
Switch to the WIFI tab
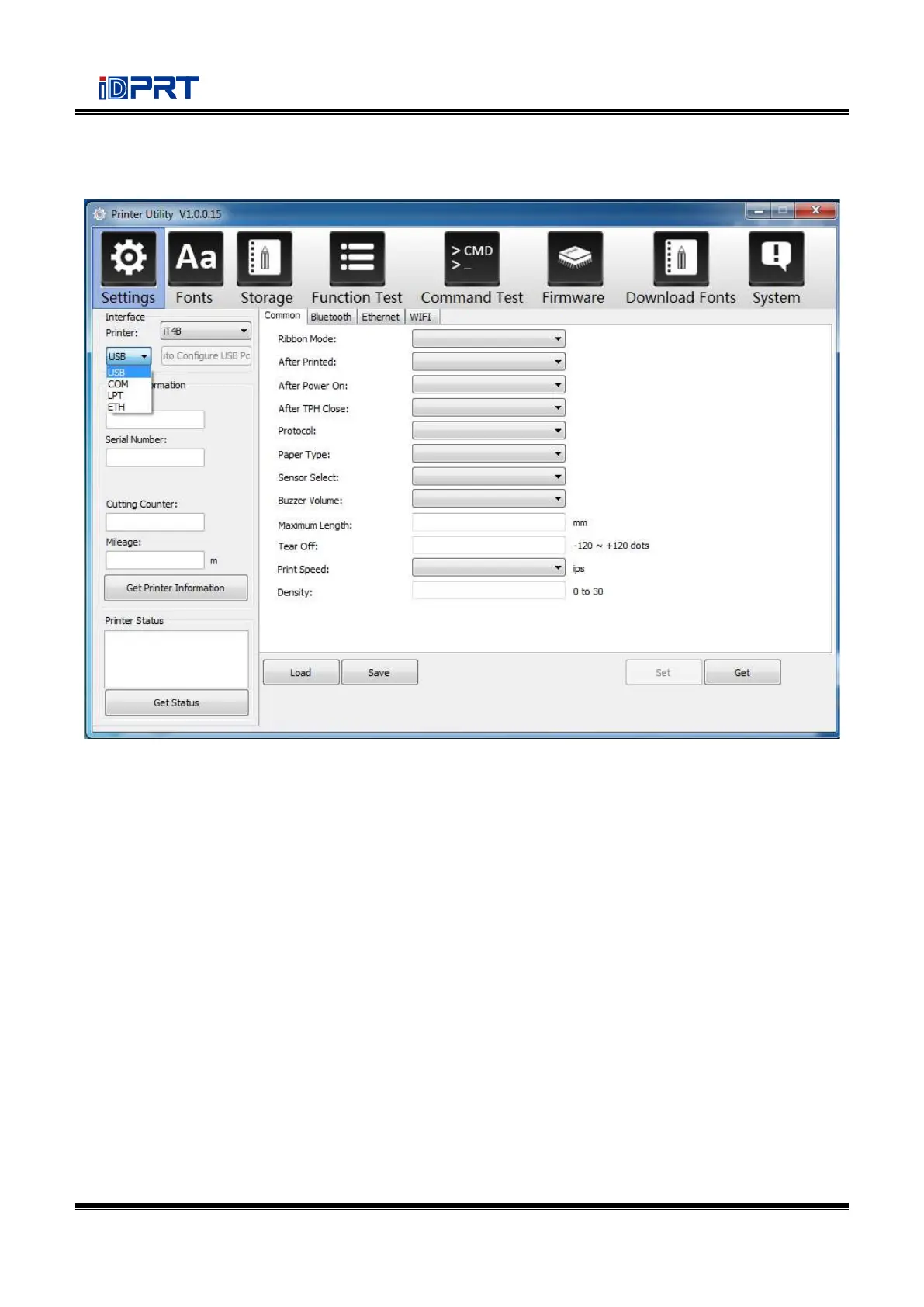point(420,317)
